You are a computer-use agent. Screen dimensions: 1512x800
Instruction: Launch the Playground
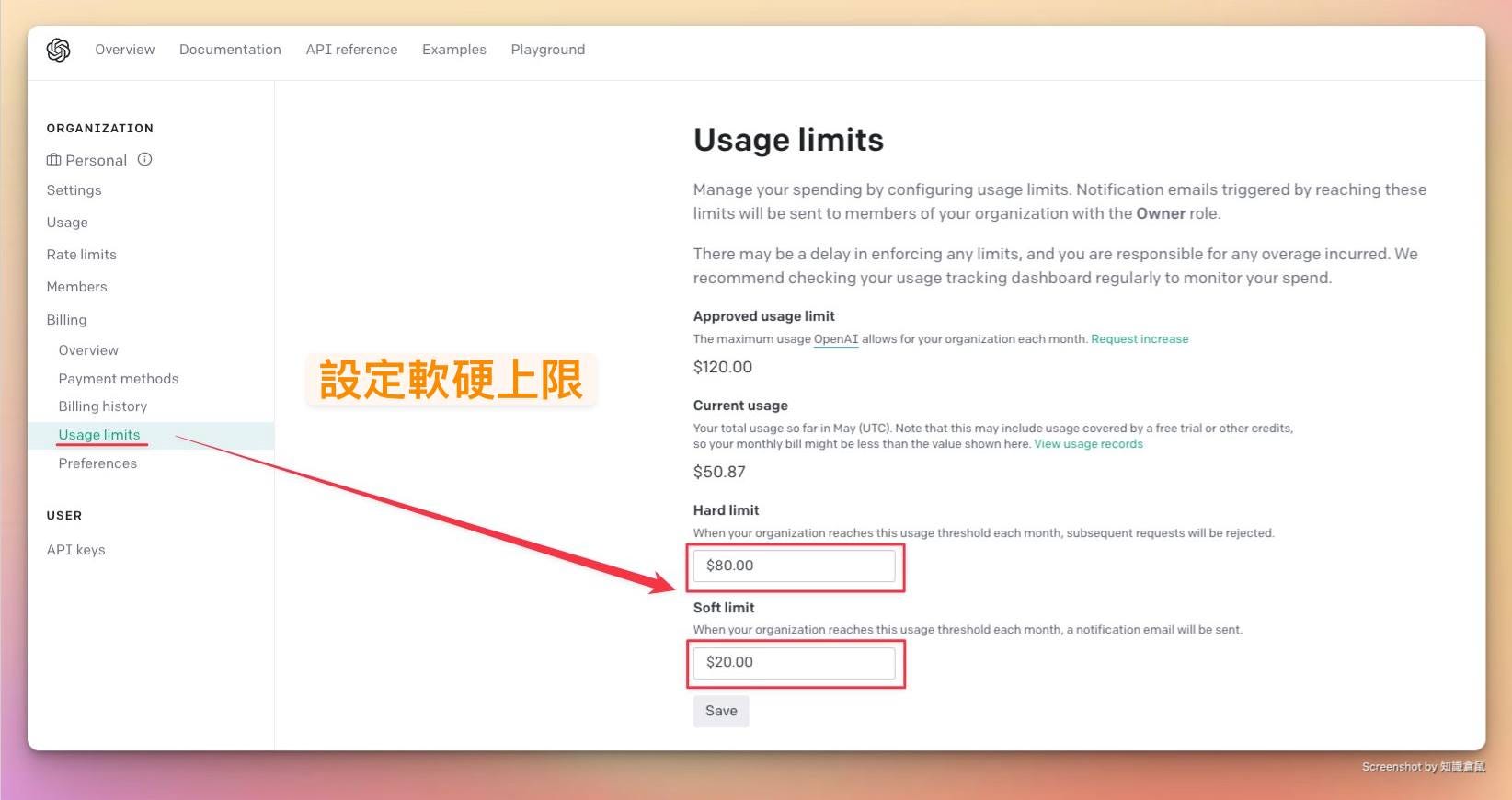point(548,50)
